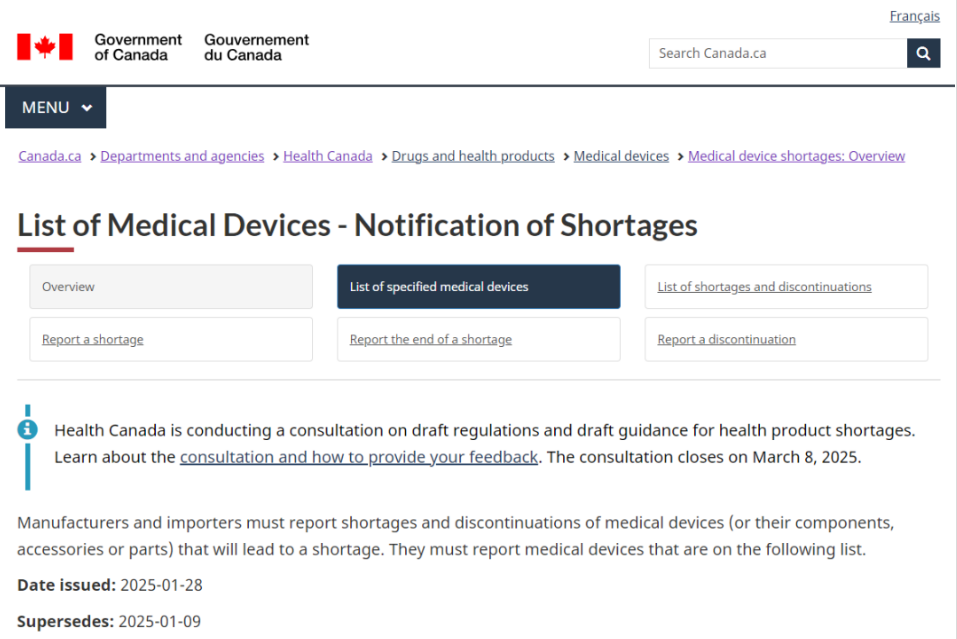Click the Search Canada.ca input field

click(x=777, y=53)
